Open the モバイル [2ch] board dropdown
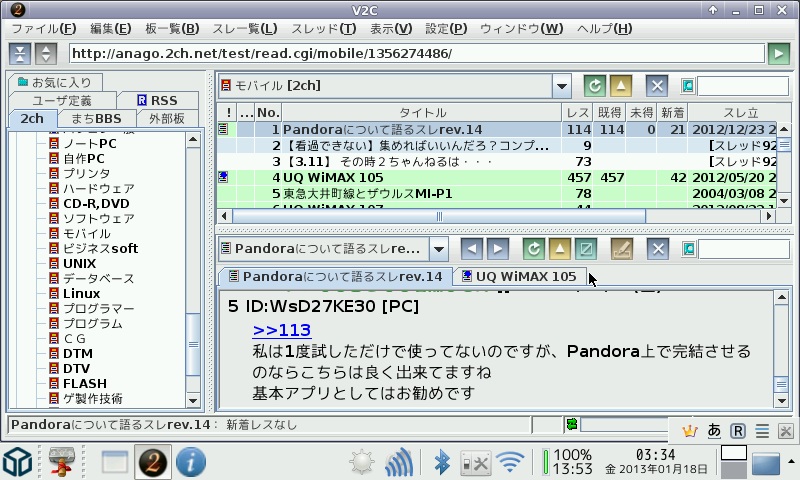The height and width of the screenshot is (480, 800). 561,86
